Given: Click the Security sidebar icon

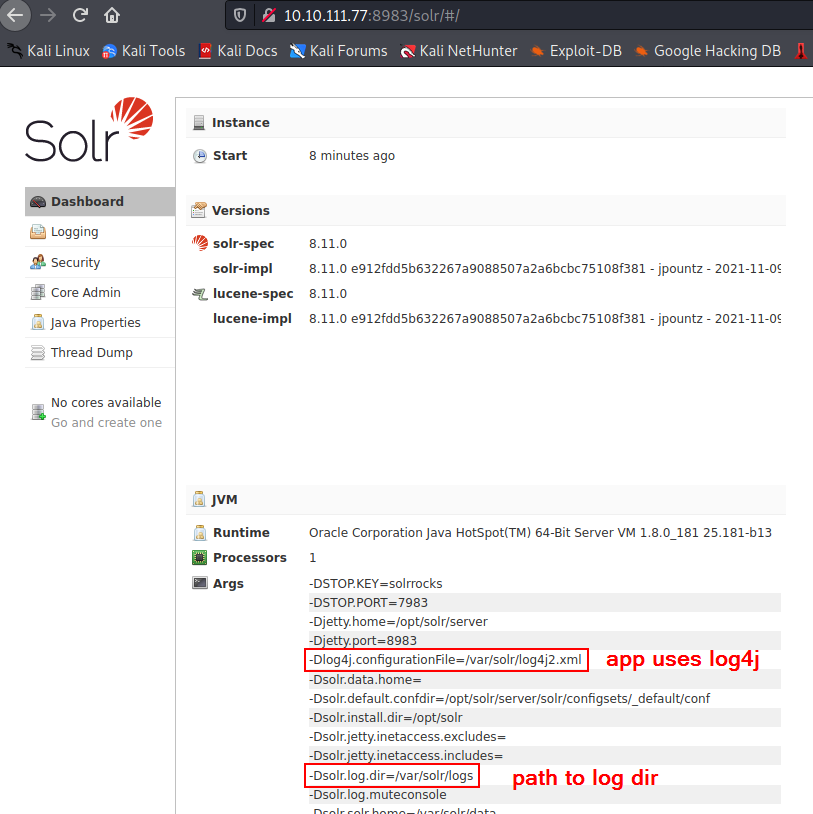Looking at the screenshot, I should 38,262.
